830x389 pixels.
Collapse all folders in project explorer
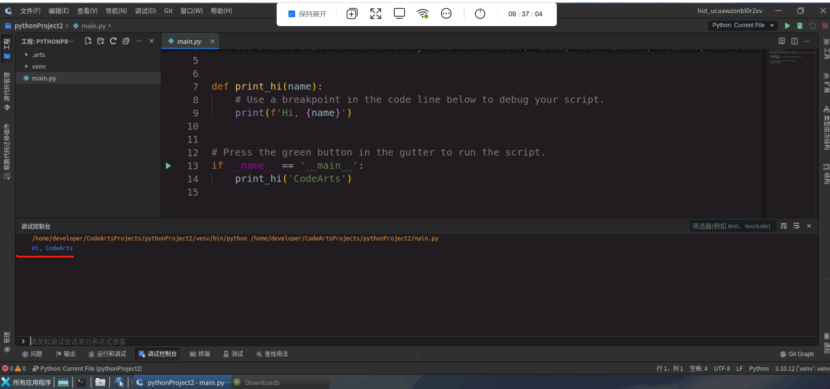(x=125, y=41)
